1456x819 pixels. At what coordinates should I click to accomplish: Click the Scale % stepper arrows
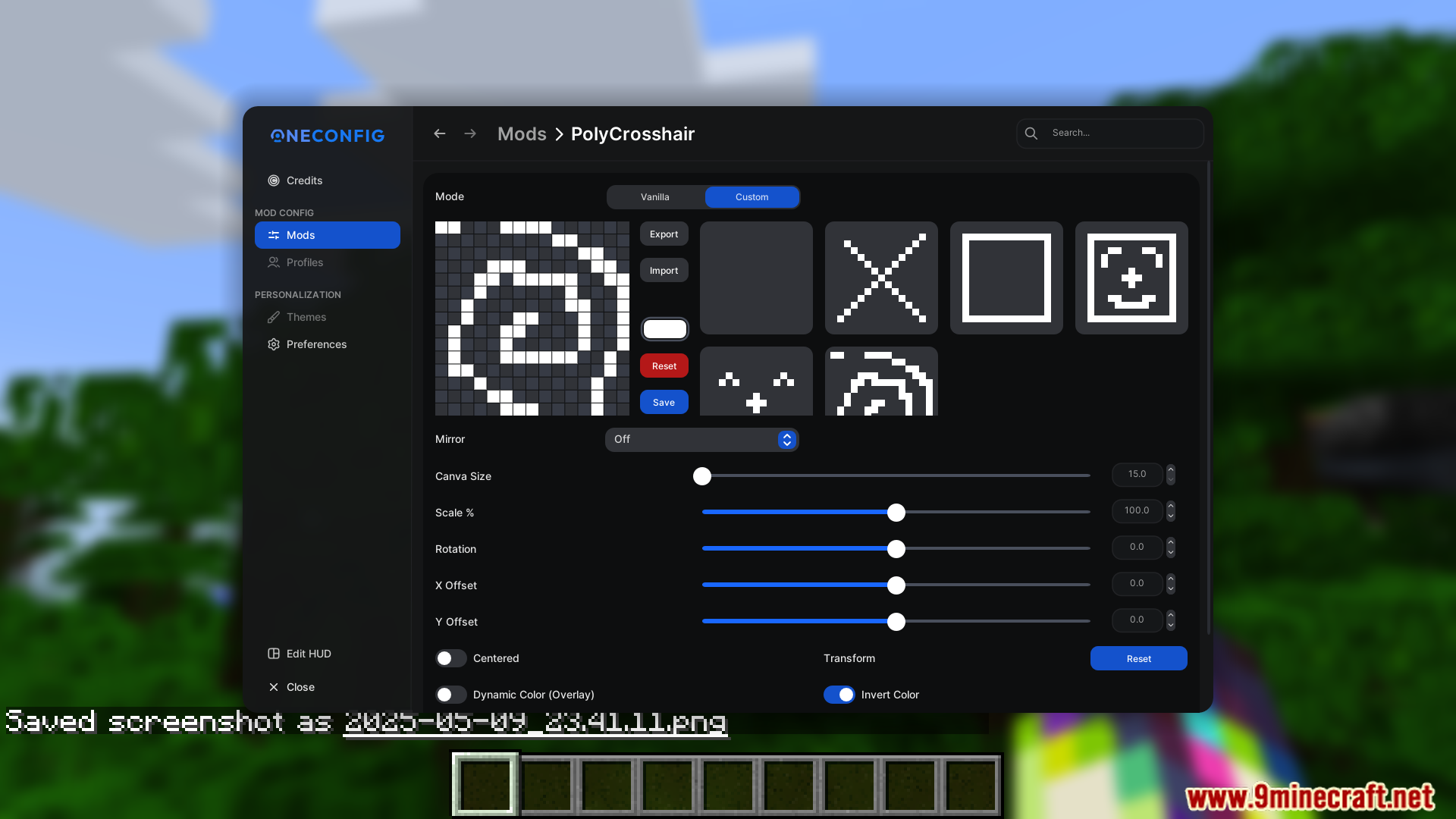(x=1171, y=511)
